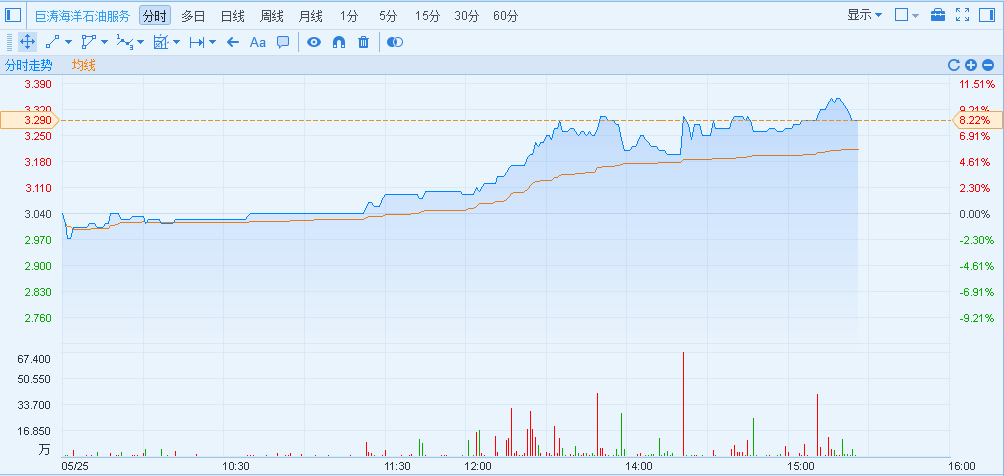Select the wave count line tool

coord(124,42)
